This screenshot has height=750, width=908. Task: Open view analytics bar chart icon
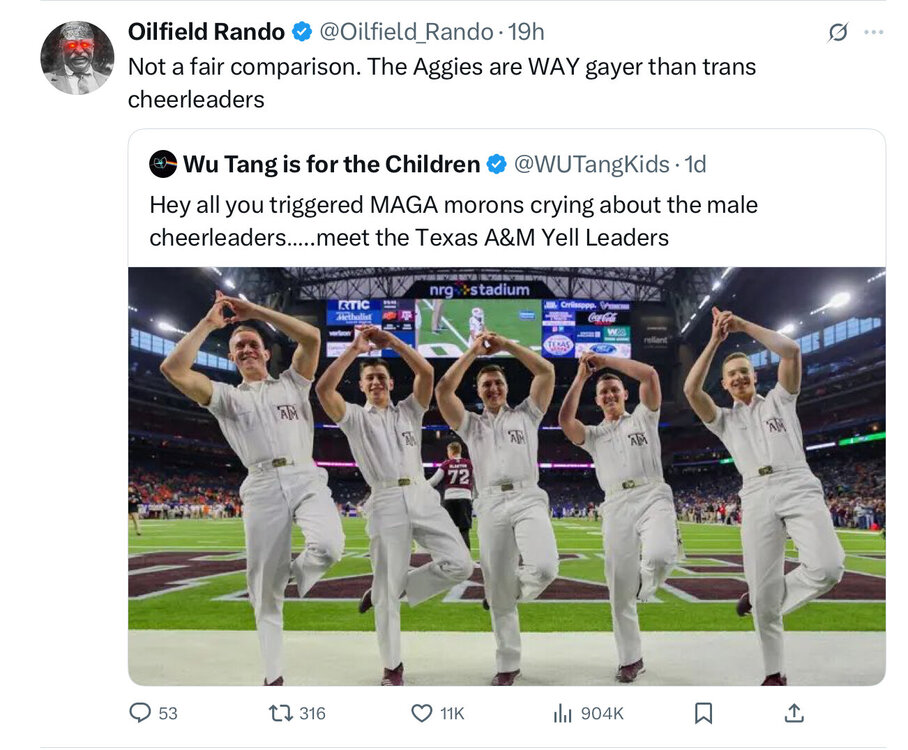(x=563, y=713)
